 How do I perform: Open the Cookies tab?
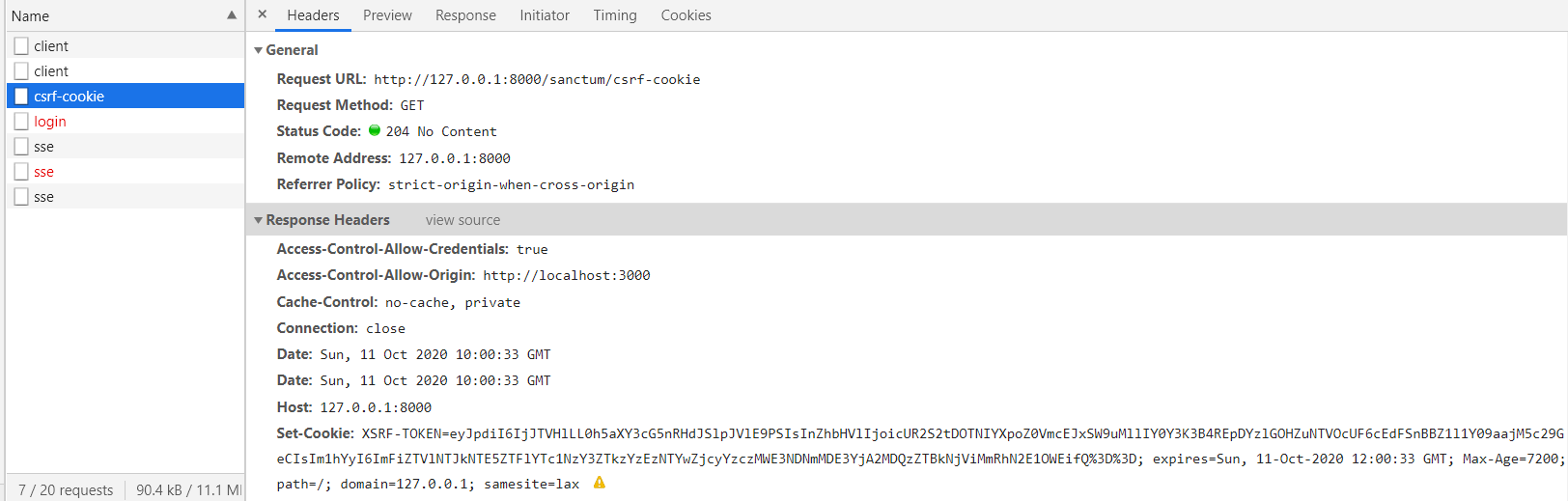[x=686, y=15]
